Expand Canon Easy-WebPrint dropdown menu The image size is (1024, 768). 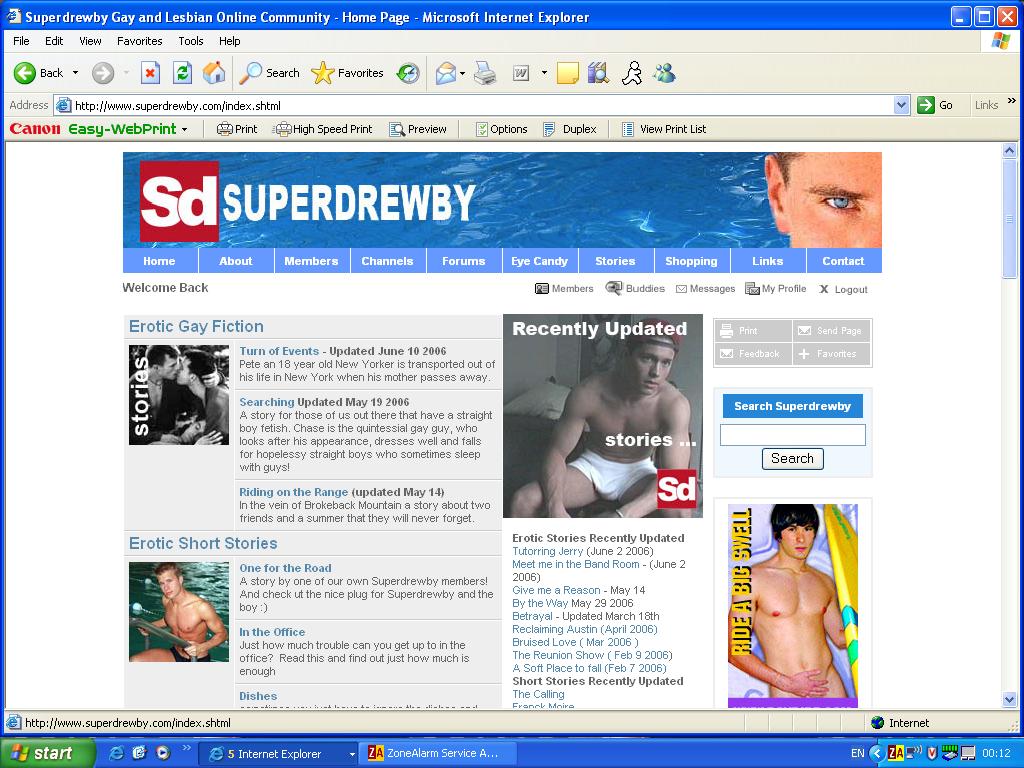point(185,129)
